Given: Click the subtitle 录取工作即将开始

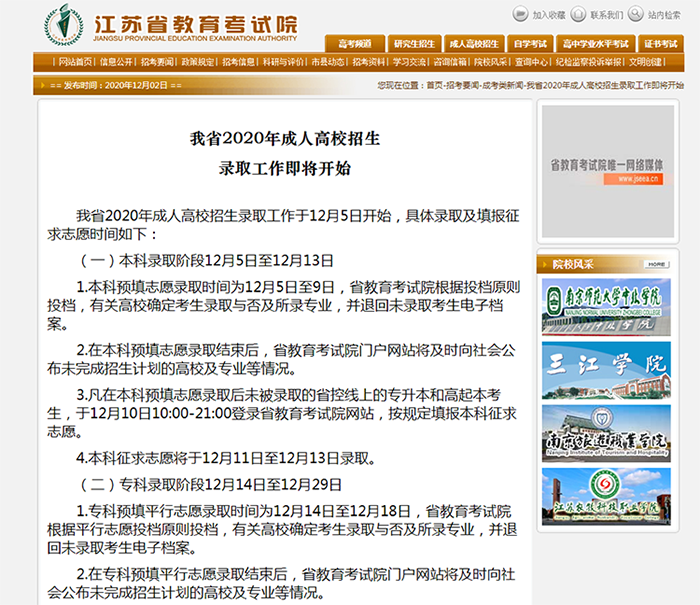Looking at the screenshot, I should [x=285, y=168].
